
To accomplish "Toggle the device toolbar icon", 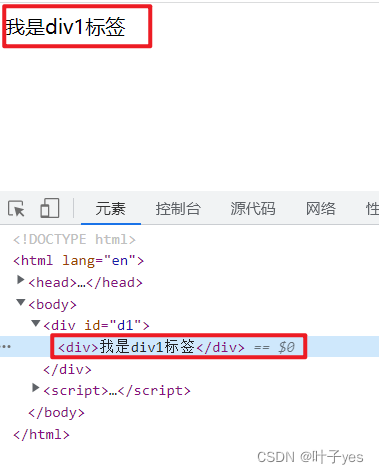I will click(50, 208).
